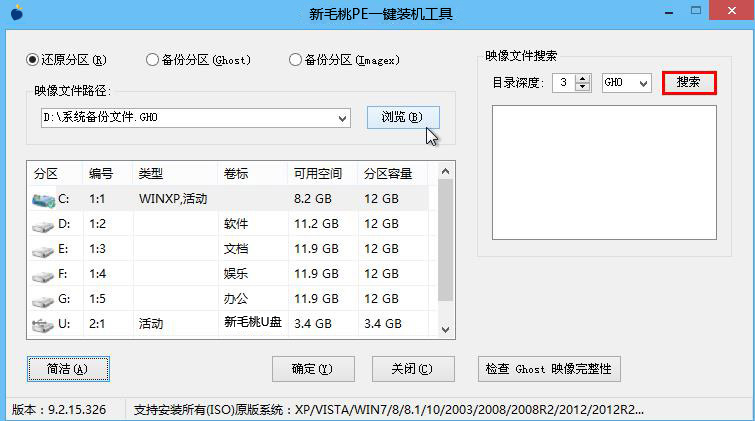Select the WINXP,活动 type cell
Screen dimensions: 755x421
pyautogui.click(x=173, y=199)
